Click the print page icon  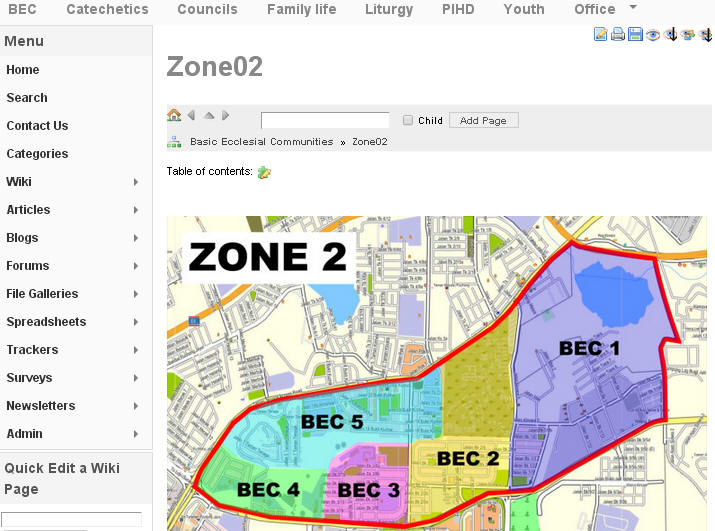pos(618,35)
